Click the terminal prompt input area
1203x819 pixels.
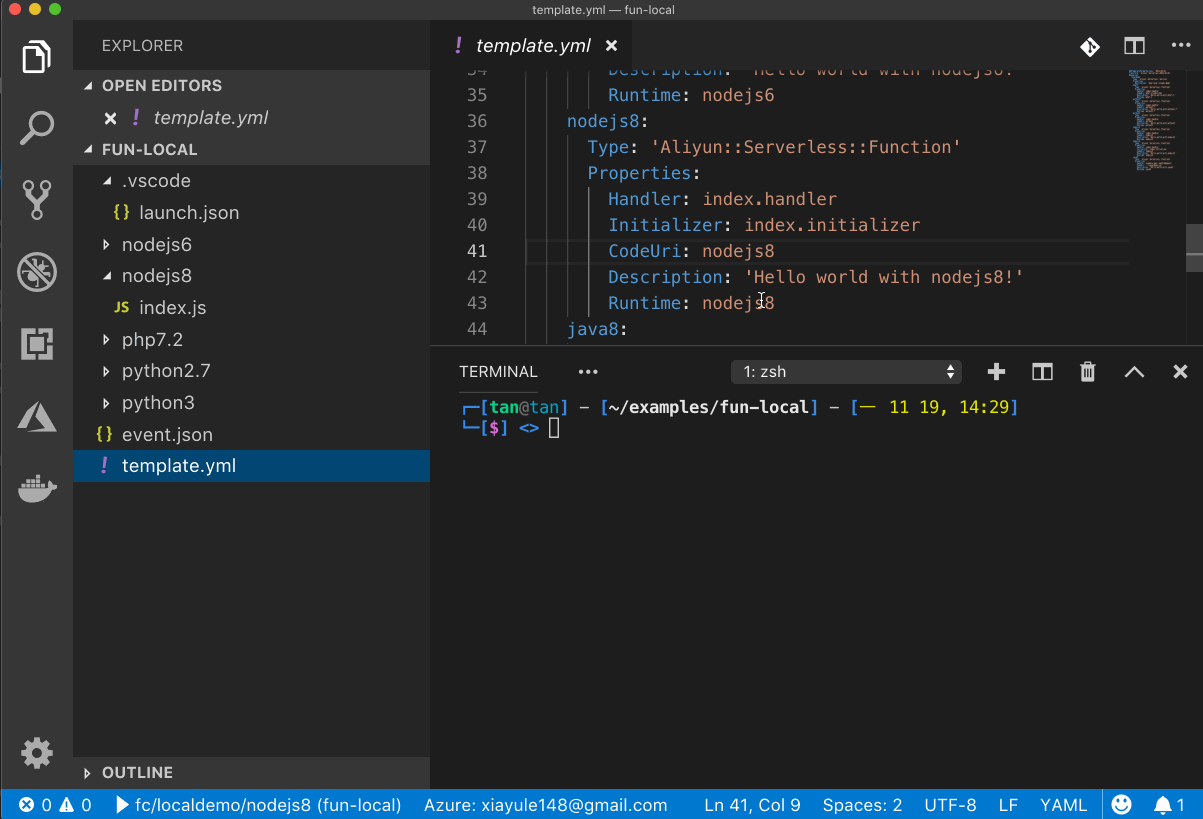click(554, 428)
